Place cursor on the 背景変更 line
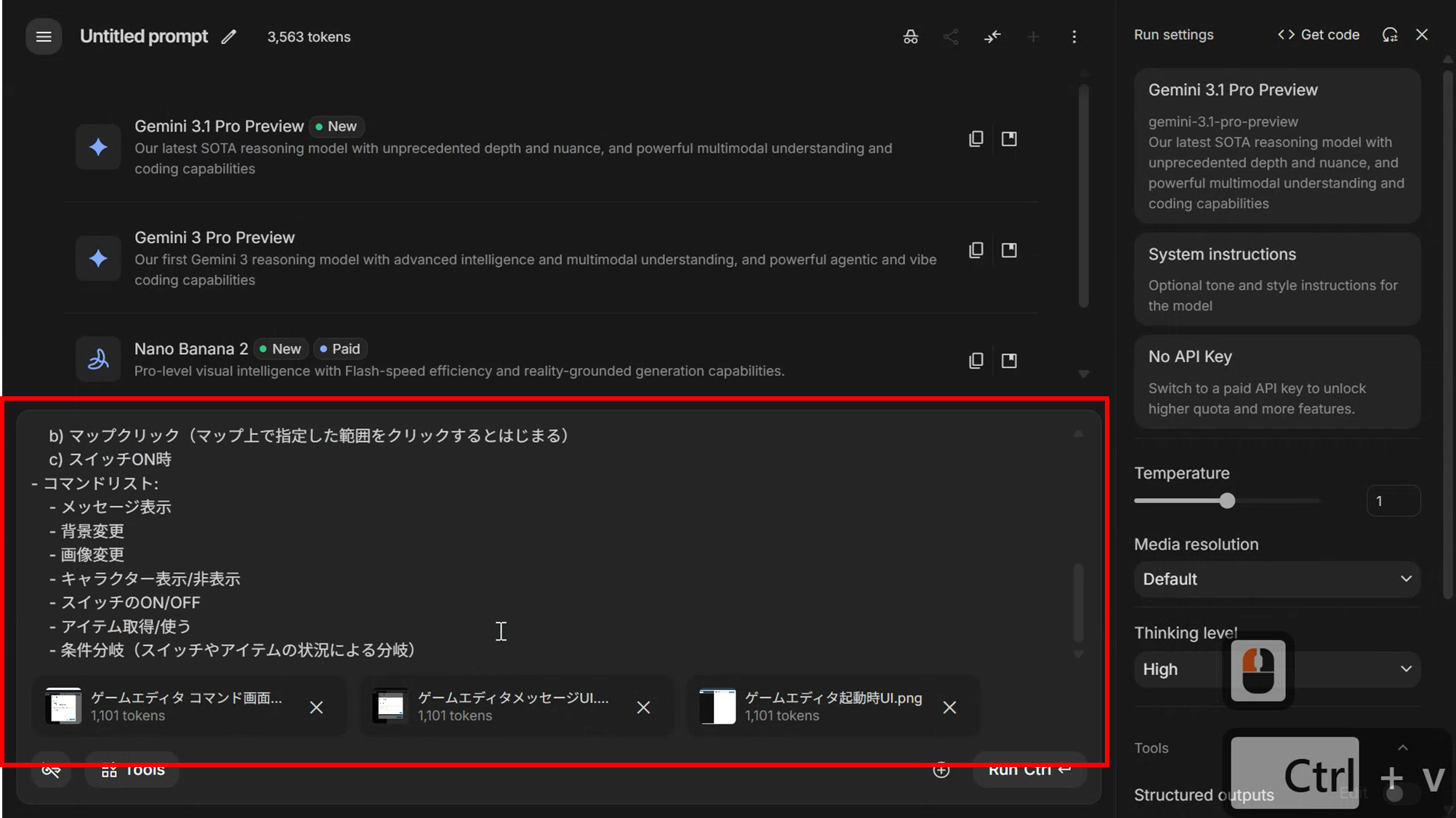The width and height of the screenshot is (1456, 818). [92, 531]
